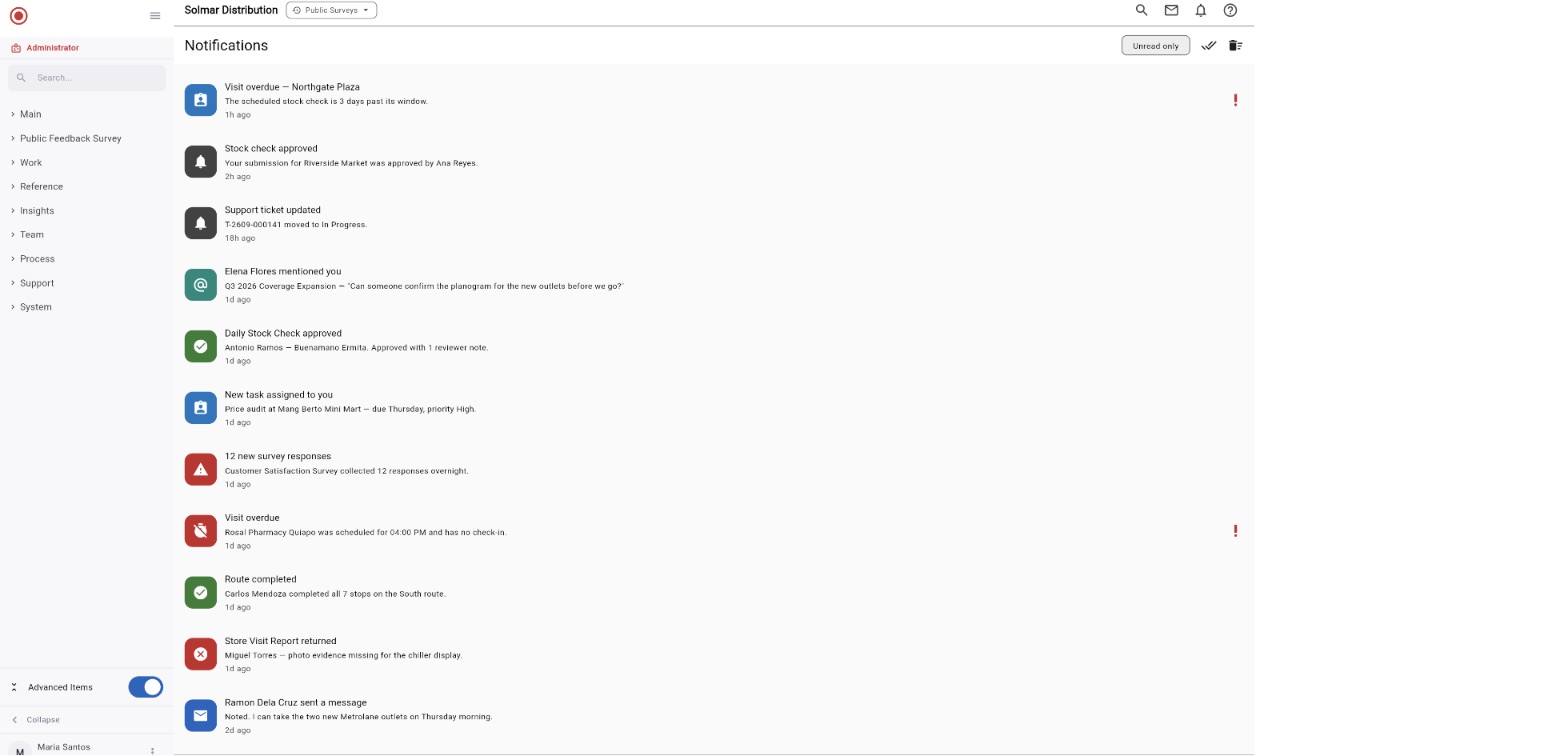The height and width of the screenshot is (756, 1568).
Task: Click the Solmar red circle logo
Action: [x=18, y=15]
